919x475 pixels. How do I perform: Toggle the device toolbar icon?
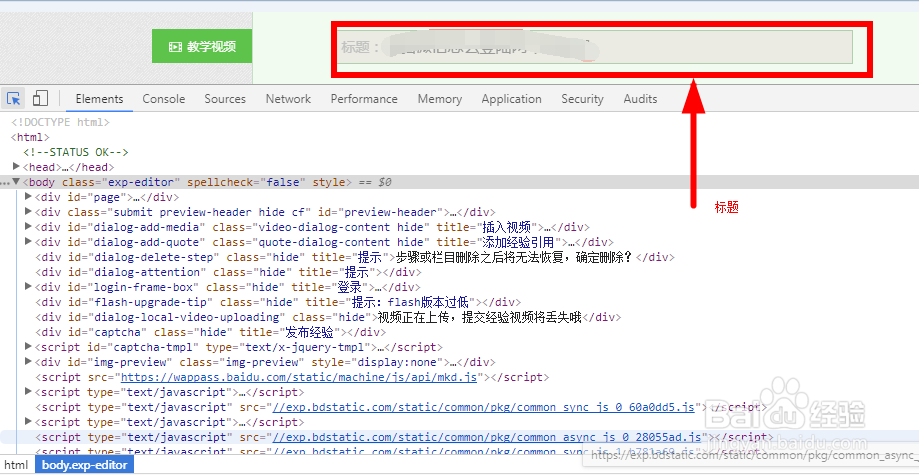pos(40,99)
